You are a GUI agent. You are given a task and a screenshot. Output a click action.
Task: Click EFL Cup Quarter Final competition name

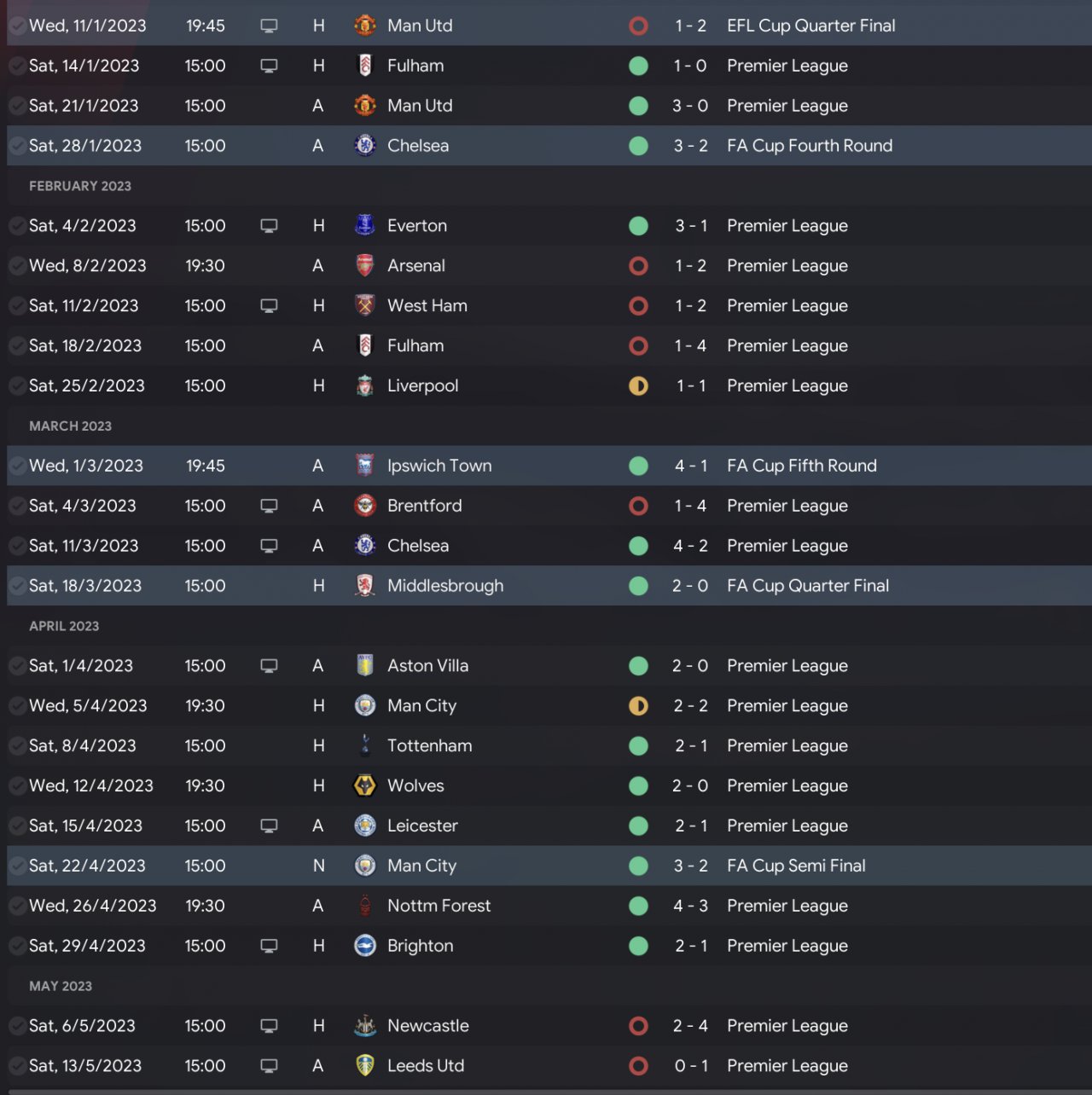[x=810, y=26]
